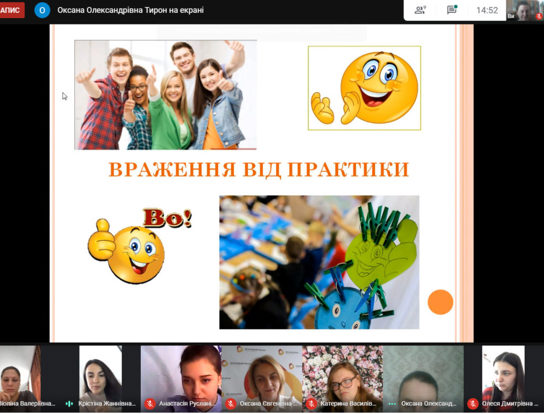The width and height of the screenshot is (544, 414).
Task: Click the self-view thumbnail in top corner
Action: 525,10
